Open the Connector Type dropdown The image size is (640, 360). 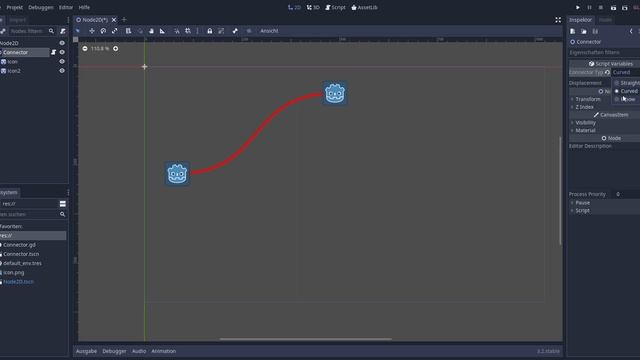[626, 72]
